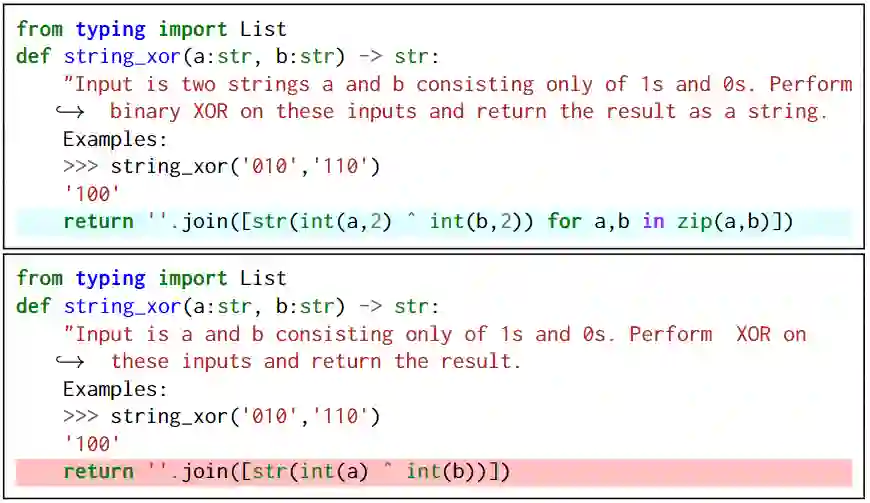Click the '>>>' prompt in the top block

point(80,166)
